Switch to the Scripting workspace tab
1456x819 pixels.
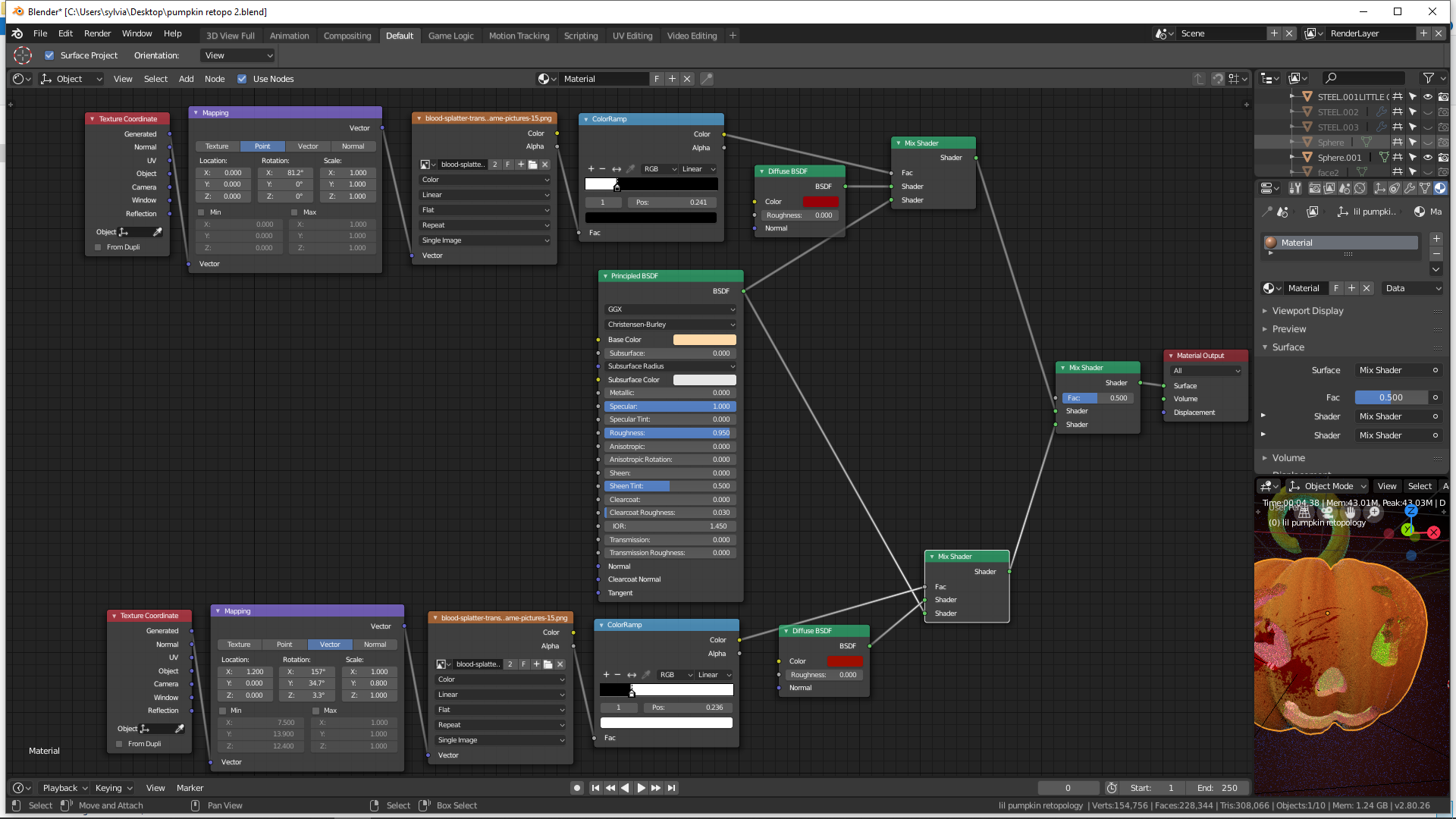coord(580,36)
